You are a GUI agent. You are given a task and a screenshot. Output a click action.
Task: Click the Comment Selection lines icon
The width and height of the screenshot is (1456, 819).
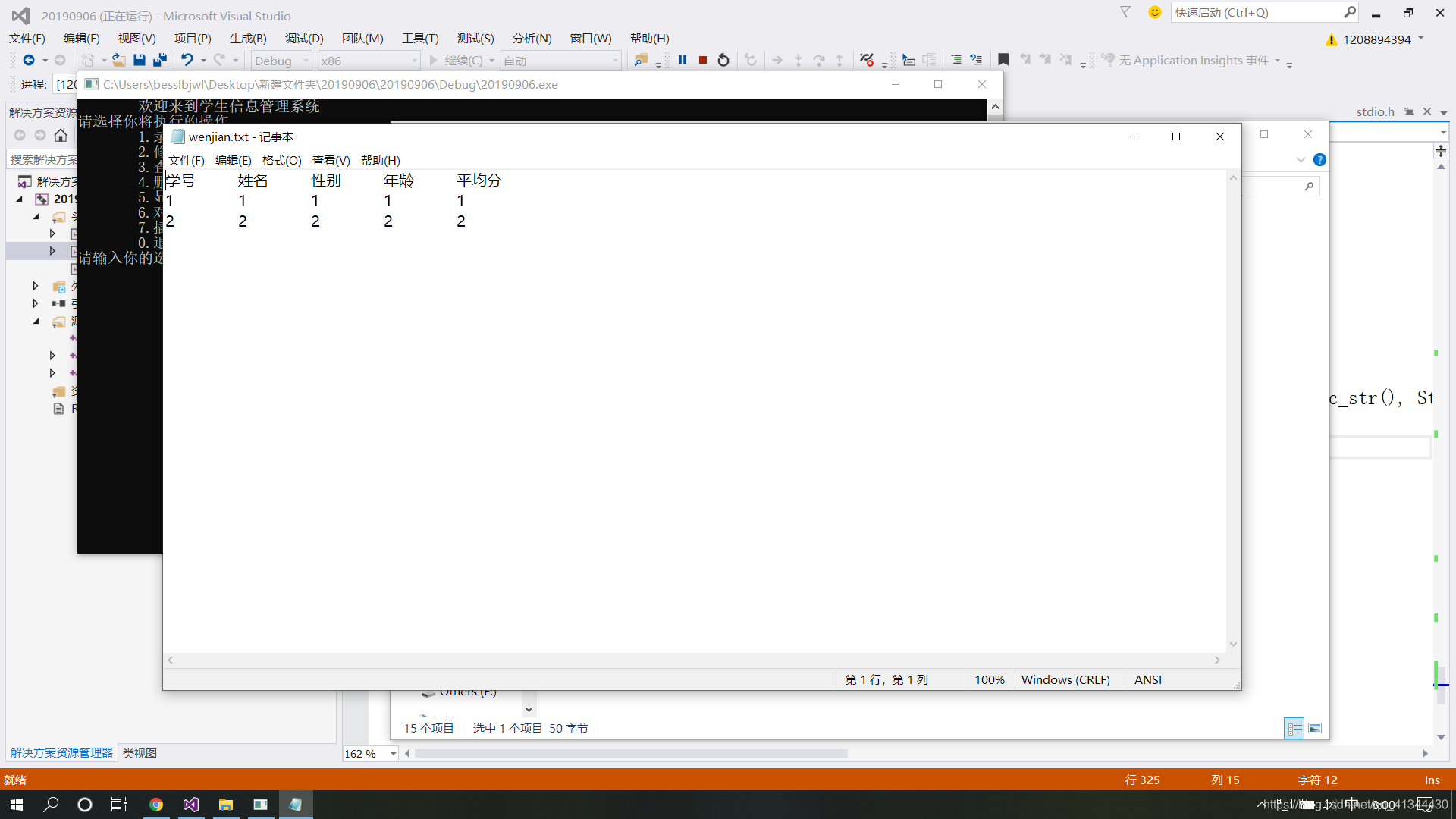pyautogui.click(x=976, y=60)
